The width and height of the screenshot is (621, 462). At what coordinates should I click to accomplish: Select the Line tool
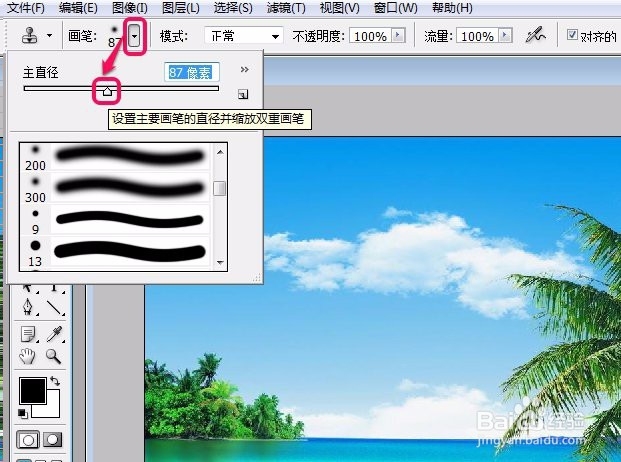coord(54,307)
